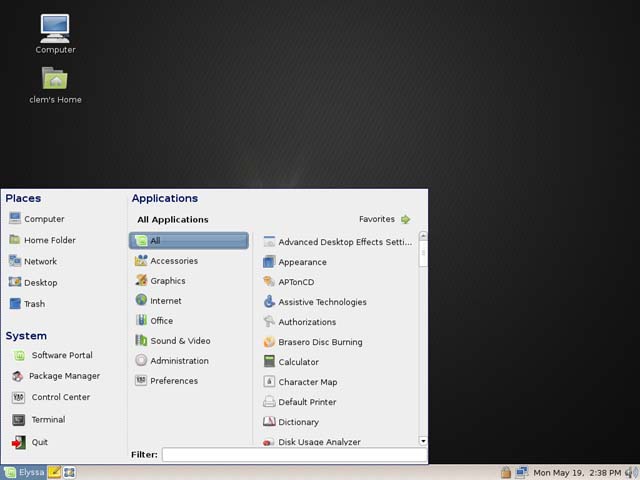The width and height of the screenshot is (640, 480).
Task: Click Quit in System section
Action: coord(29,442)
